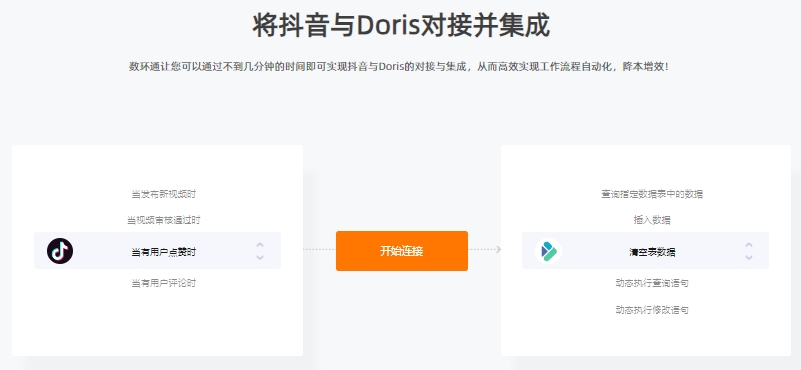Screen dimensions: 801x370
Task: Click the orange 开始连接 button
Action: (402, 251)
